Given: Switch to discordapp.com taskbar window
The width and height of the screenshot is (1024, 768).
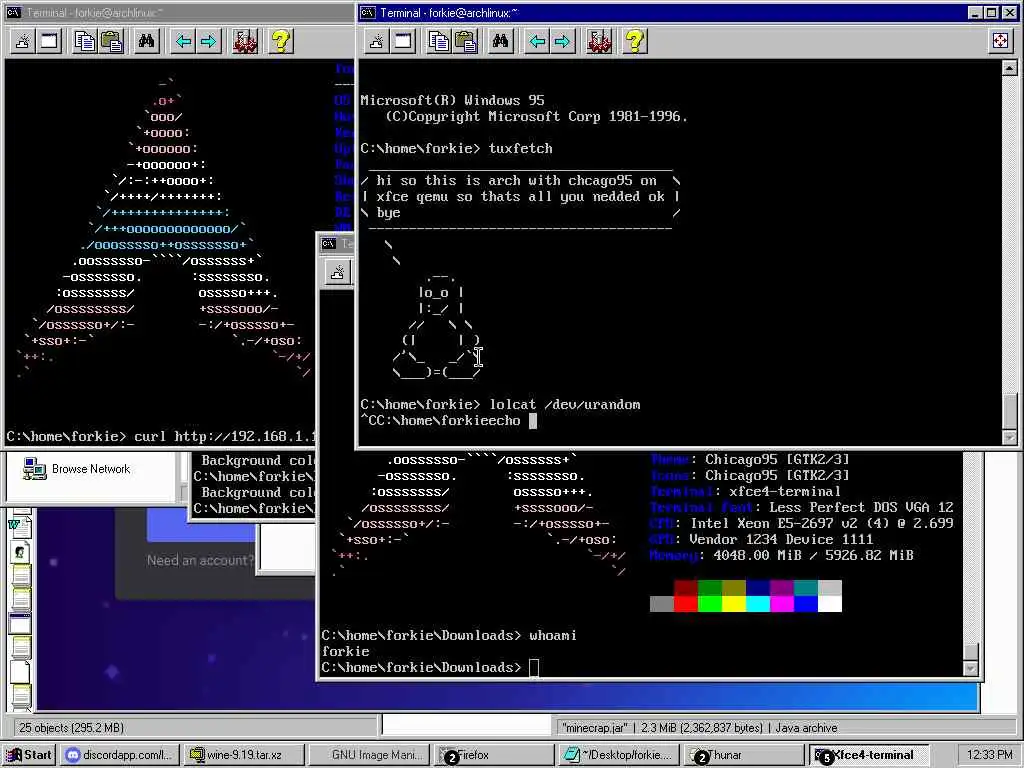Looking at the screenshot, I should tap(120, 755).
